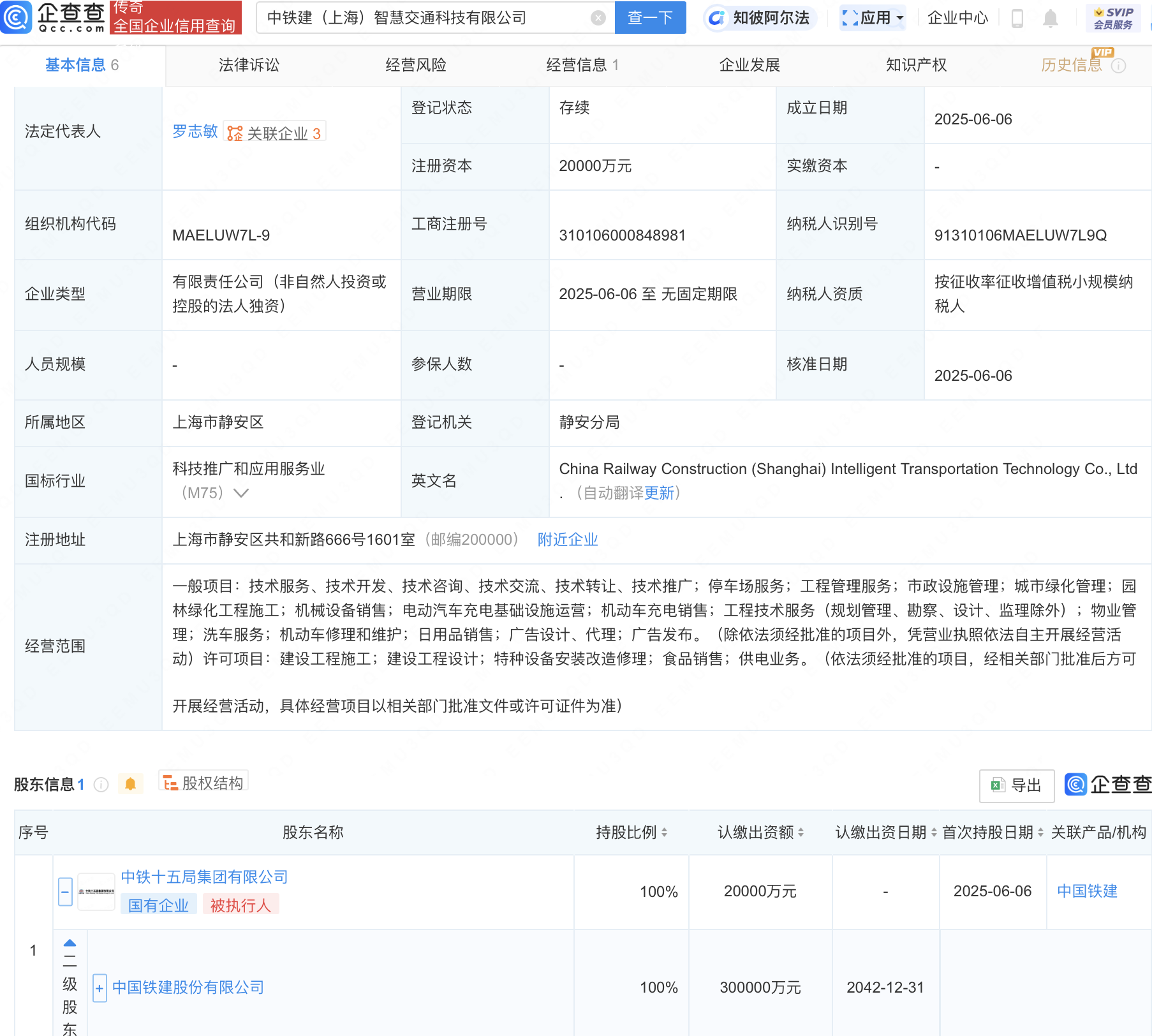Screen dimensions: 1152x1036
Task: Click the shareholder alert bell icon
Action: [x=131, y=784]
